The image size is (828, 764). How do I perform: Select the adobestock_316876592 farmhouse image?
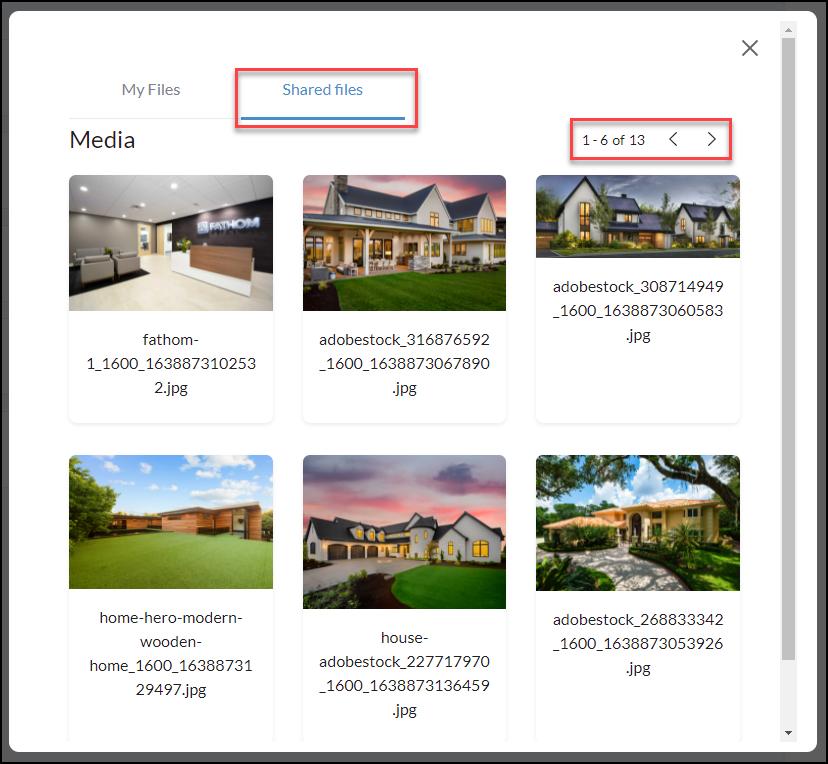click(404, 243)
